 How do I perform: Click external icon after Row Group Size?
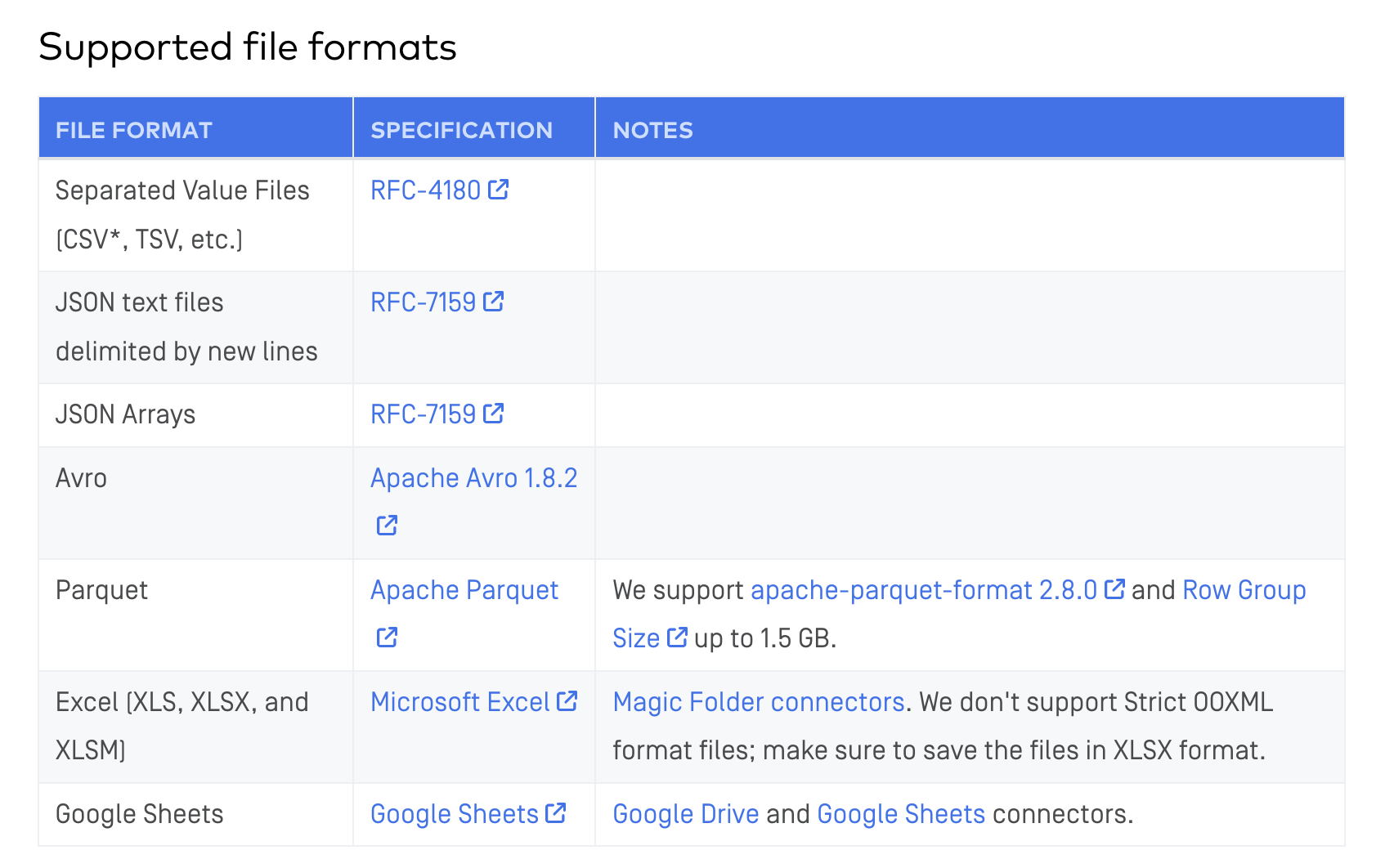tap(677, 638)
